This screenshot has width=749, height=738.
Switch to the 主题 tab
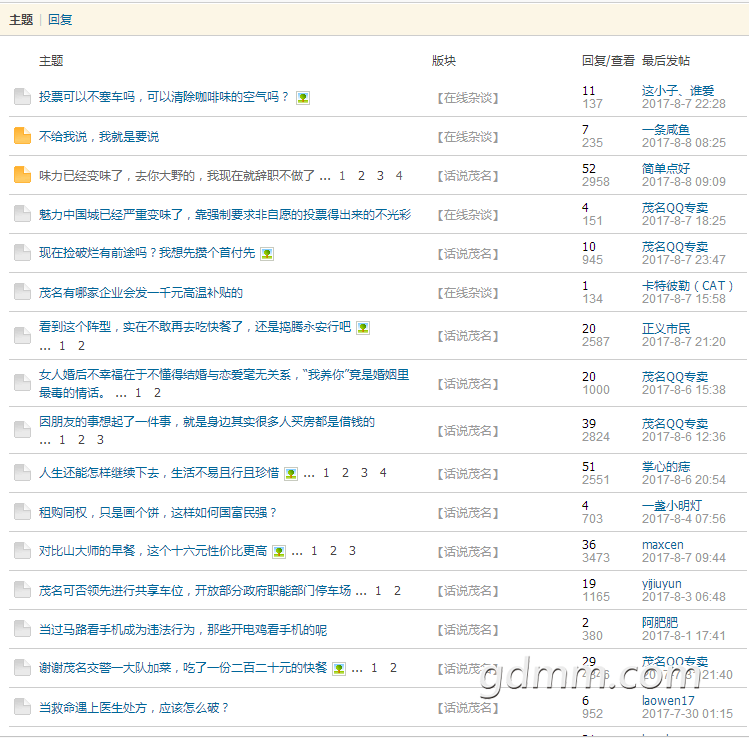pyautogui.click(x=21, y=19)
